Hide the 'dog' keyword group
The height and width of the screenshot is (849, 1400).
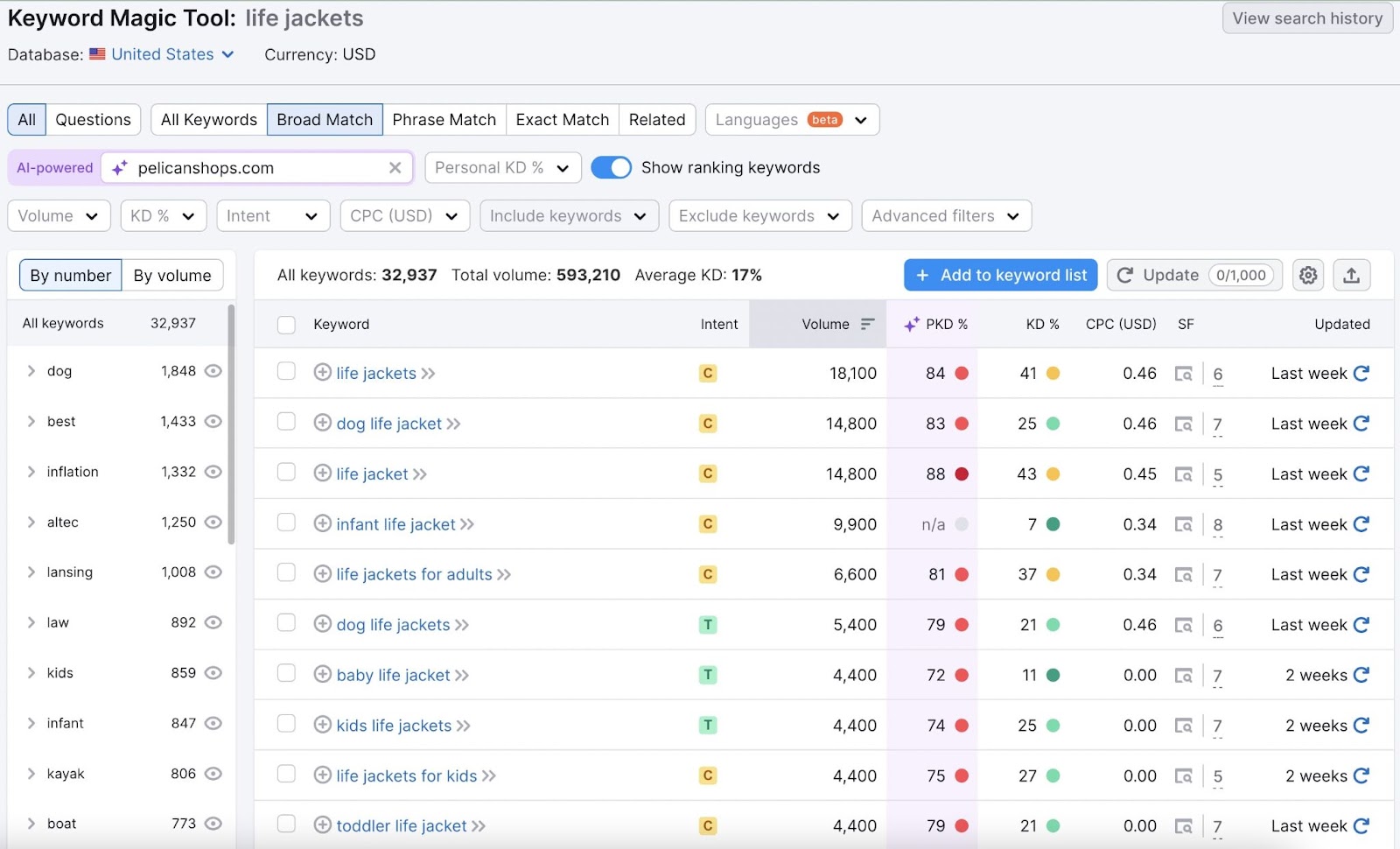point(213,371)
